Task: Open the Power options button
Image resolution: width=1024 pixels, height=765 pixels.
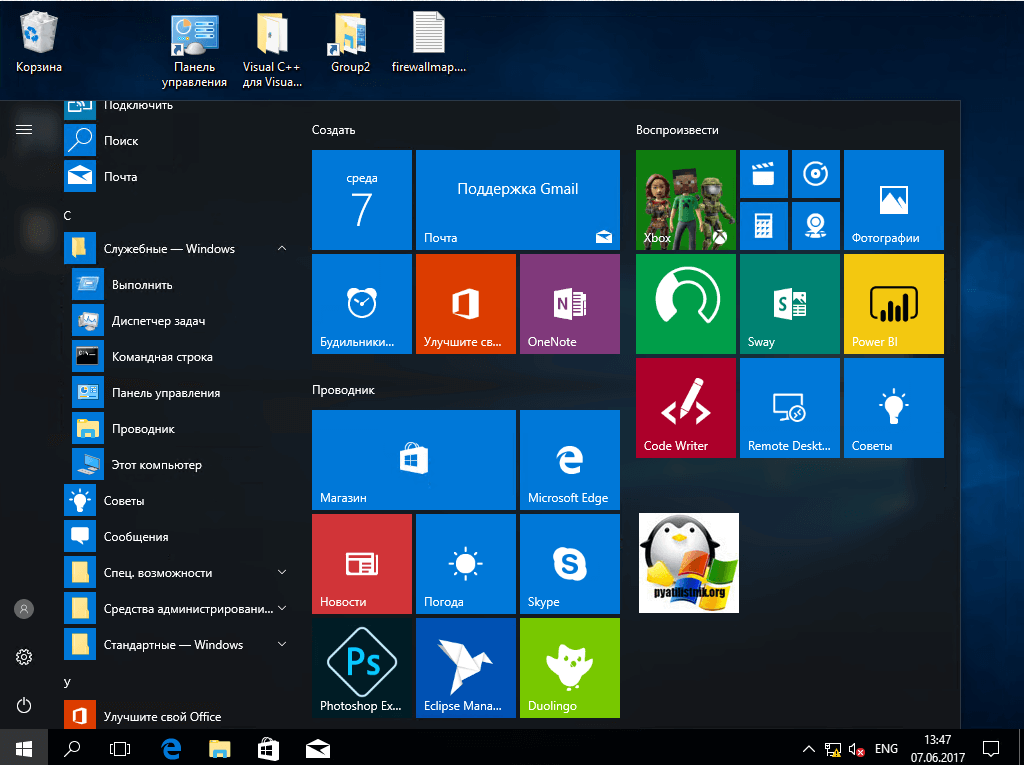Action: tap(24, 706)
